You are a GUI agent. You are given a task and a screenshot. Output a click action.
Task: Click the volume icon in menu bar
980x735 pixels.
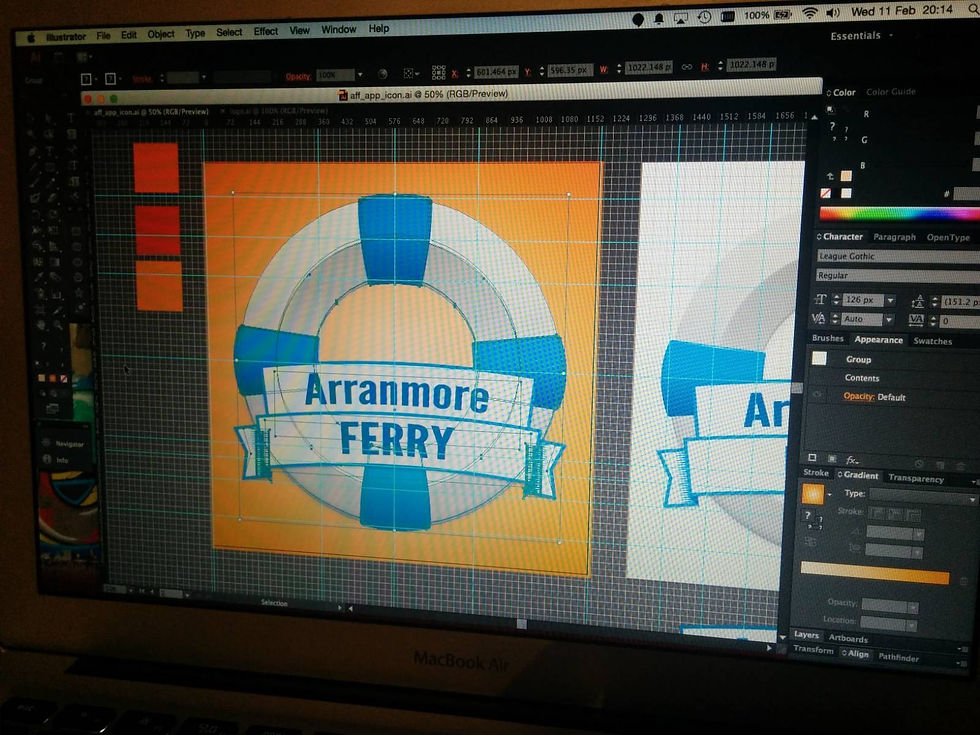833,12
